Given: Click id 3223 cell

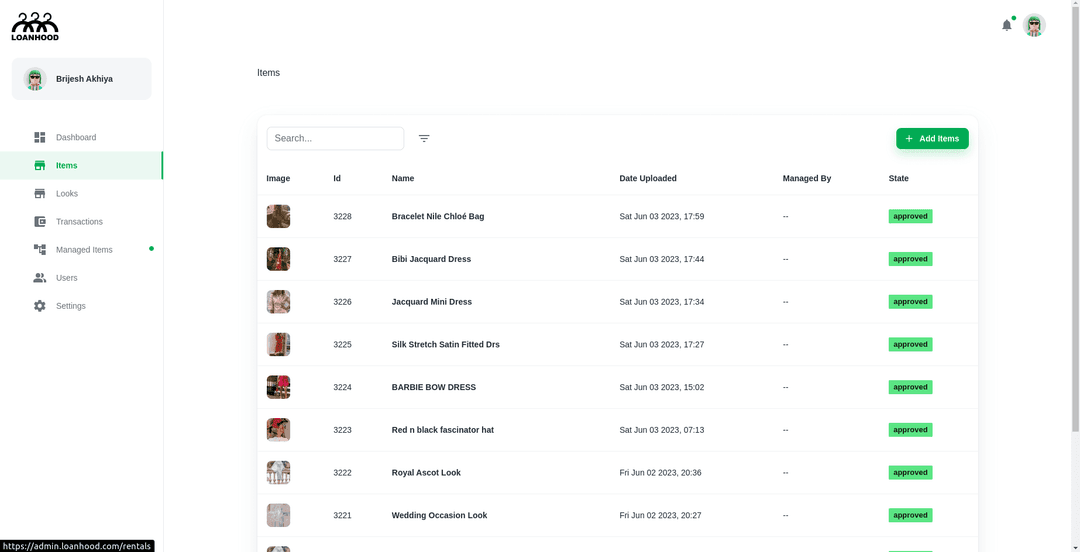Looking at the screenshot, I should point(342,430).
